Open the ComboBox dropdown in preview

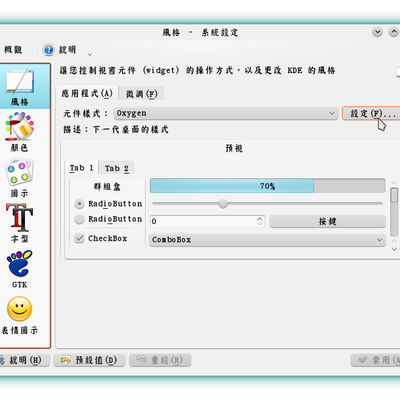coord(267,240)
